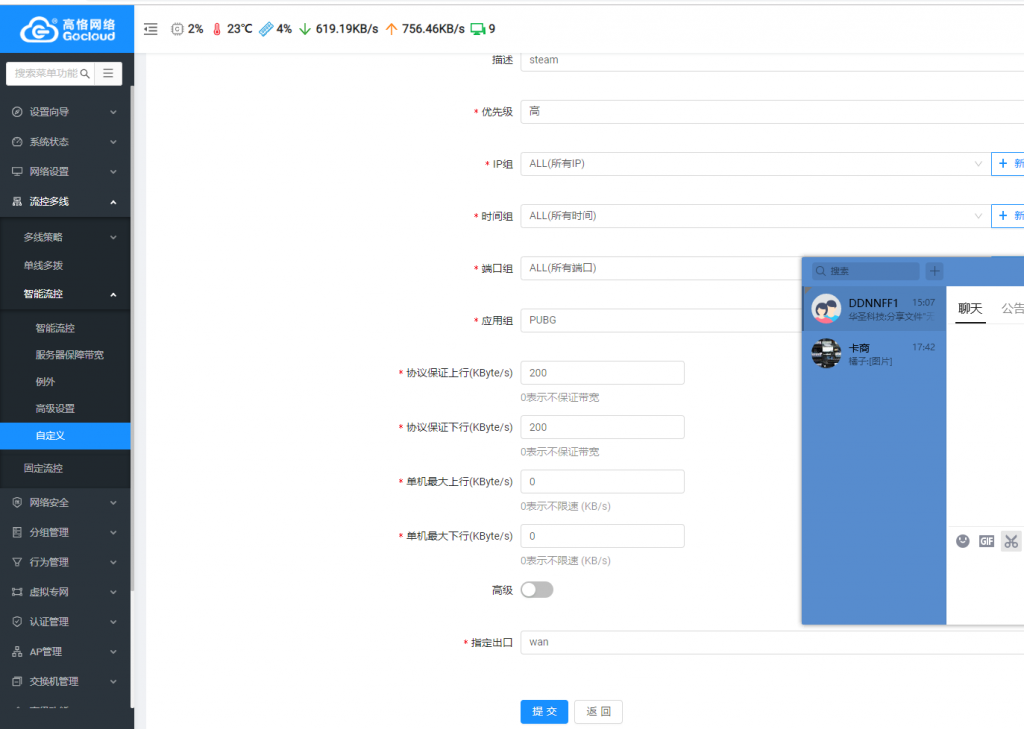Click the red thermometer temperature icon

click(x=216, y=29)
